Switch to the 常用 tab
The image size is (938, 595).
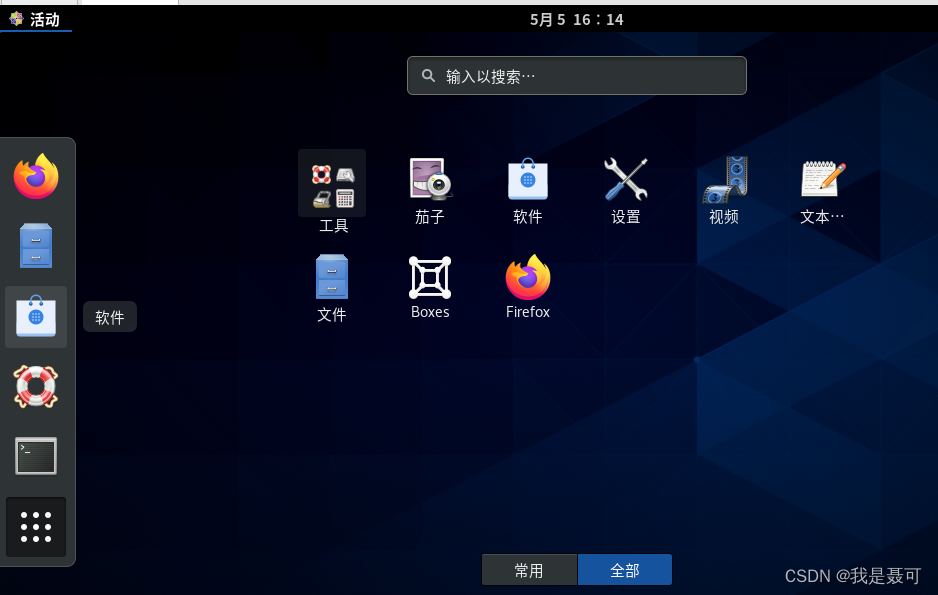point(529,570)
